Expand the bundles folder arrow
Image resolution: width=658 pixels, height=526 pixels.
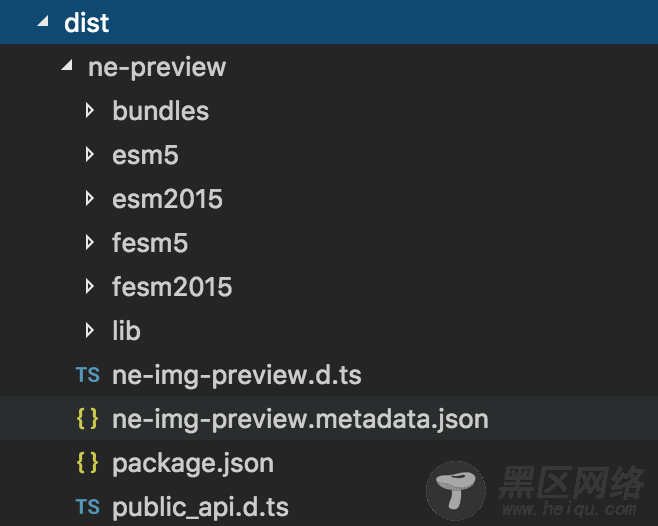coord(89,110)
